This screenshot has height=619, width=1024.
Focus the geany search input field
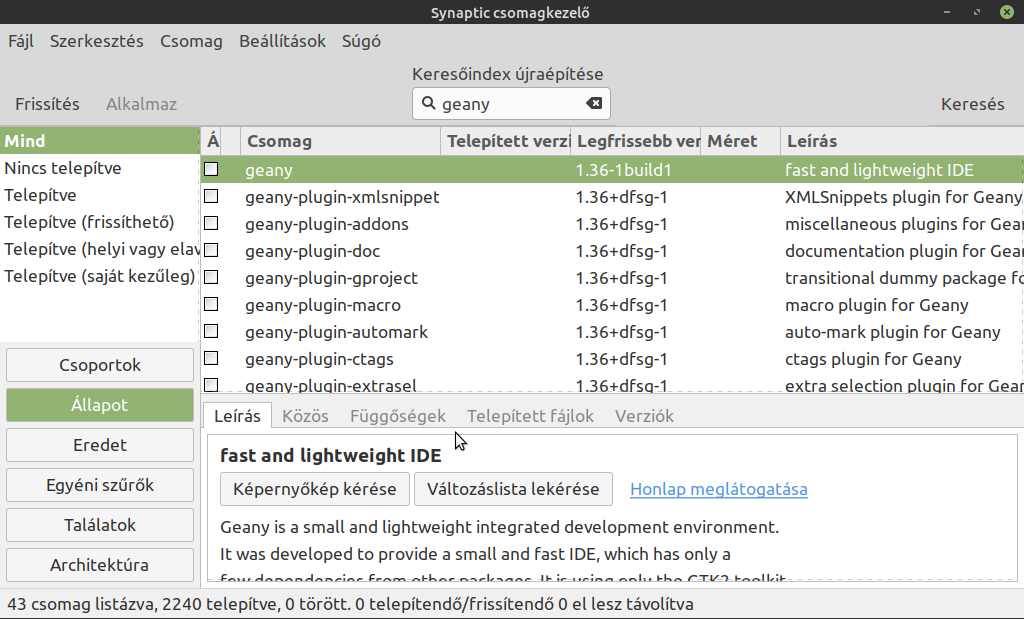coord(511,104)
